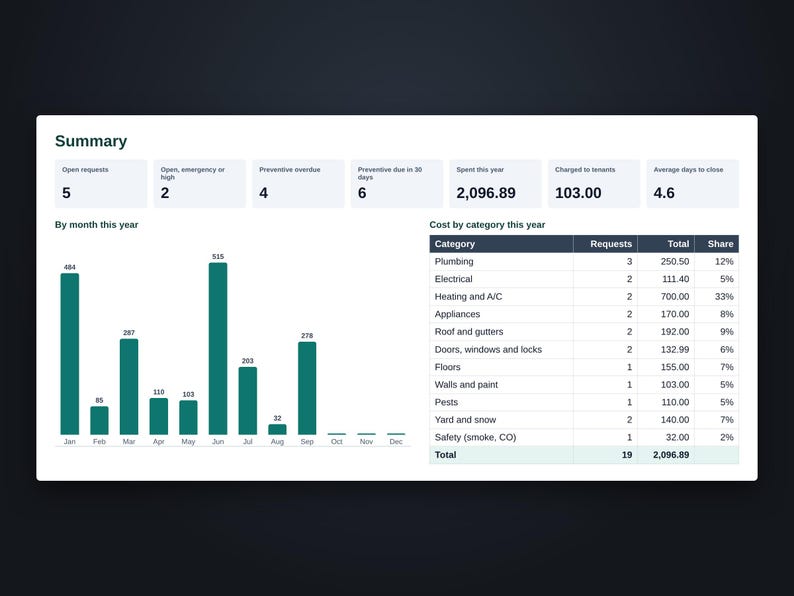
Task: Click the Pests row label
Action: coord(446,402)
